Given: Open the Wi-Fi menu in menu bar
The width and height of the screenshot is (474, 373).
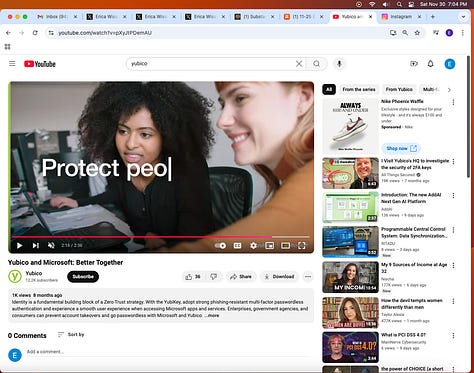Looking at the screenshot, I should click(x=372, y=4).
